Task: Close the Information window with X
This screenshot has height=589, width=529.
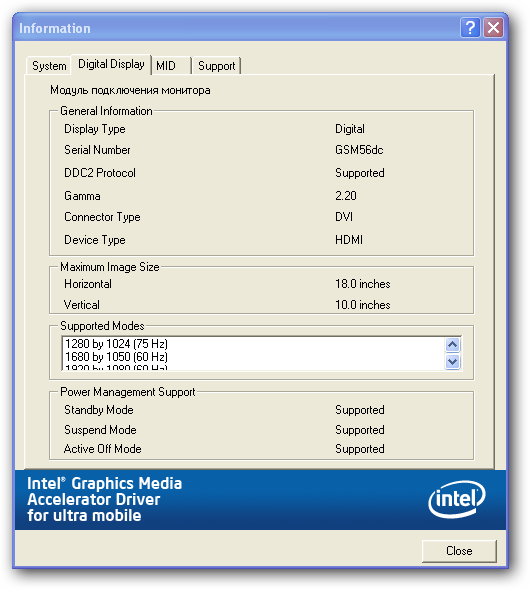Action: pyautogui.click(x=493, y=28)
